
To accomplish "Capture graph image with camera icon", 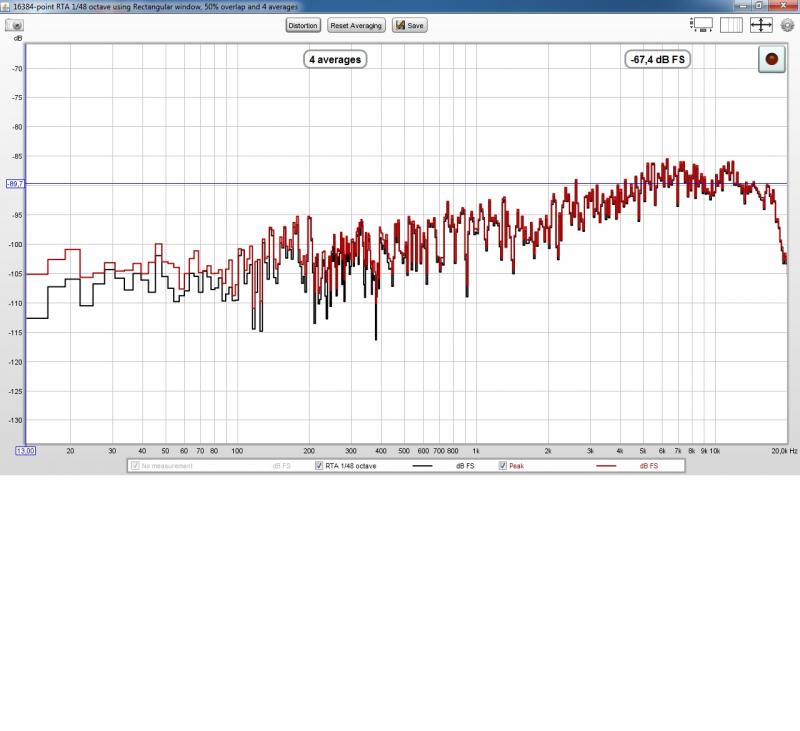I will 15,25.
